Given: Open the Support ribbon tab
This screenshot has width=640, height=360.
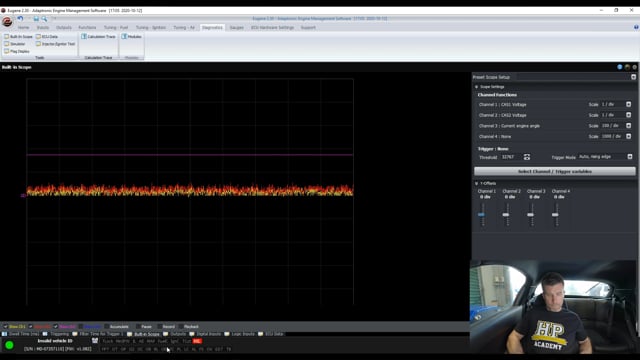Looking at the screenshot, I should (x=308, y=27).
